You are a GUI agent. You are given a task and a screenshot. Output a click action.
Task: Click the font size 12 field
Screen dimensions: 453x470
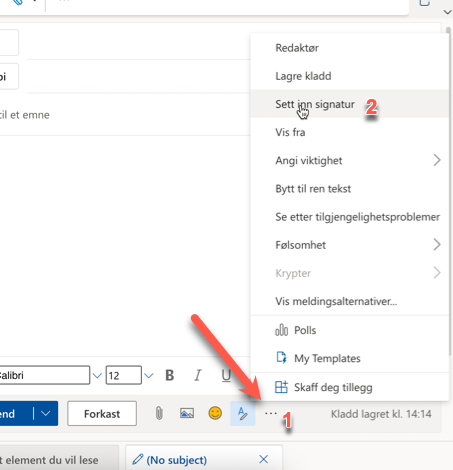pos(123,375)
